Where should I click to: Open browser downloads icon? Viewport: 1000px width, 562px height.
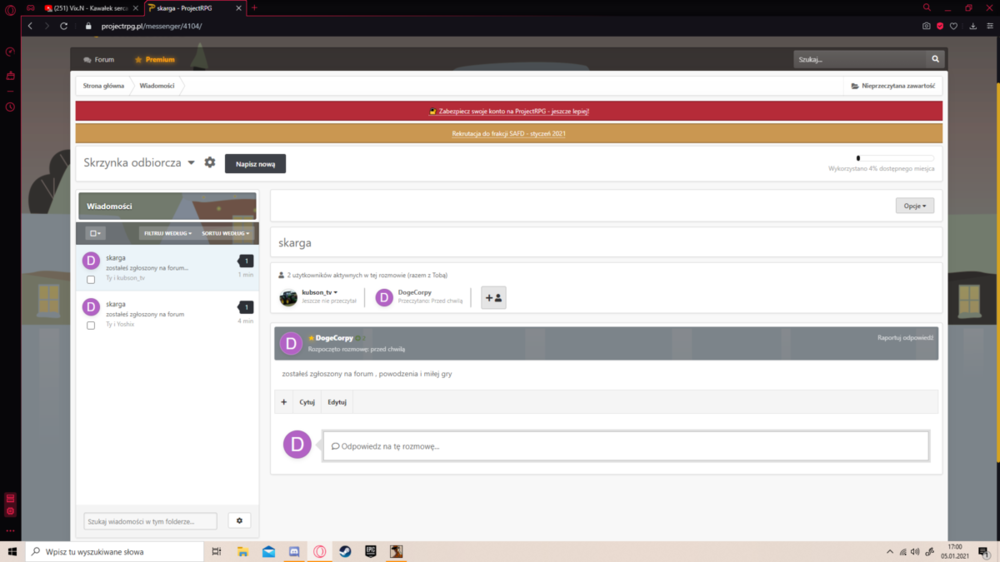(973, 26)
